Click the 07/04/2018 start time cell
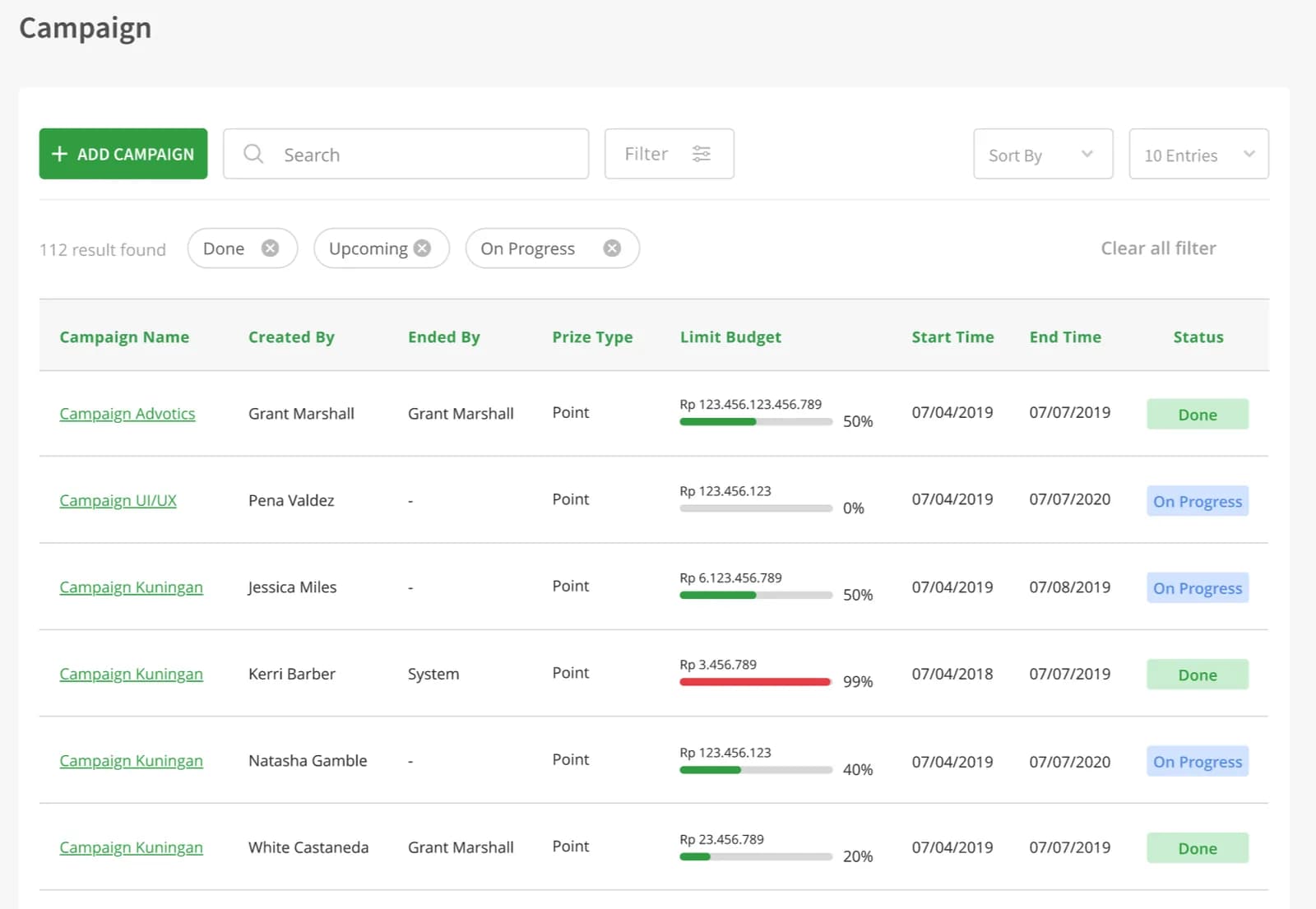This screenshot has width=1316, height=909. (952, 674)
